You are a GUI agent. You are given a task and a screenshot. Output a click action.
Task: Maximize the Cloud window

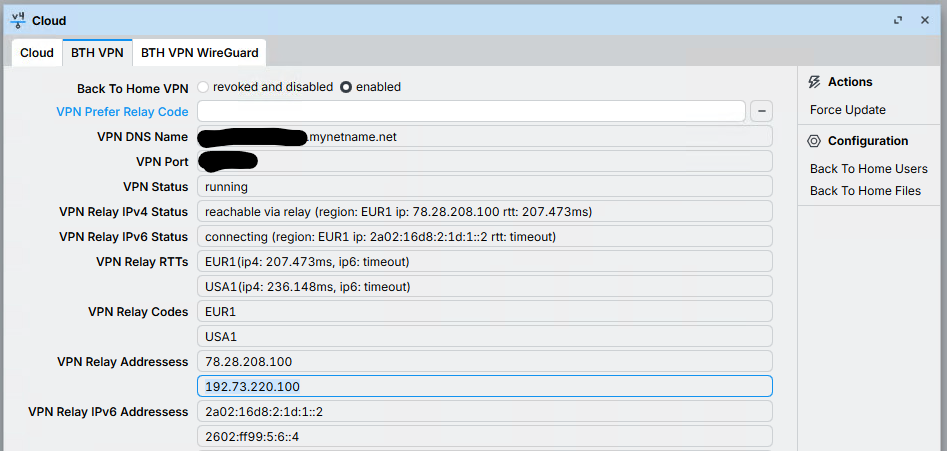coord(898,20)
